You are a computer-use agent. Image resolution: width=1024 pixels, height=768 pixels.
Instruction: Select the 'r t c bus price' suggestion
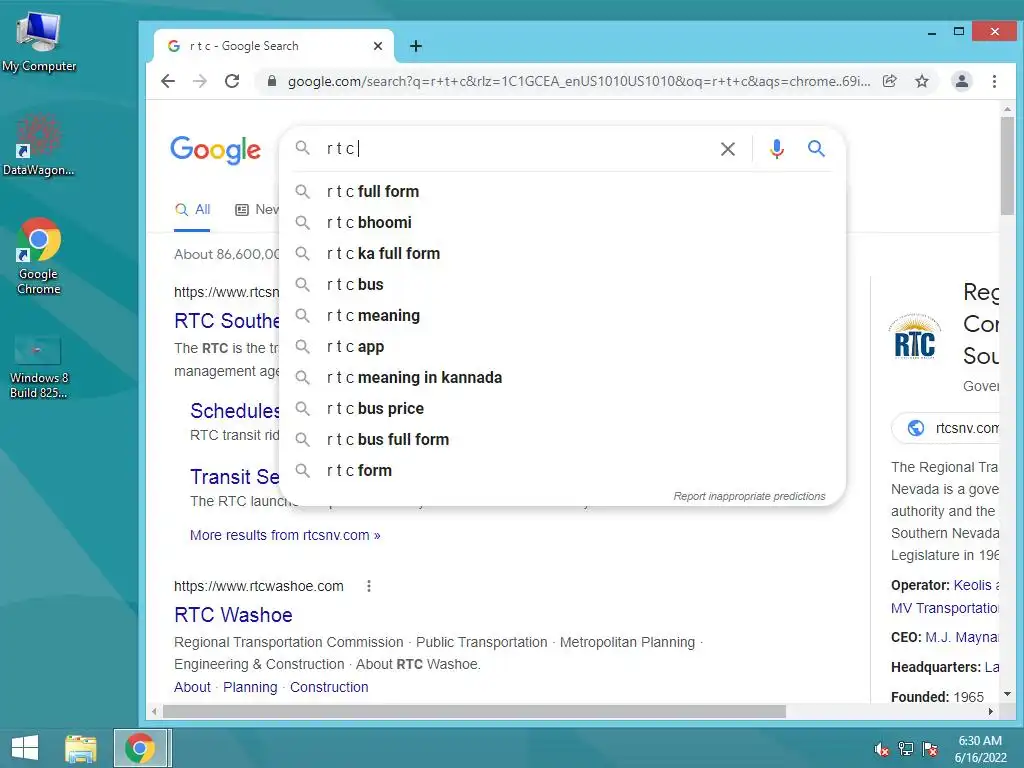coord(562,409)
